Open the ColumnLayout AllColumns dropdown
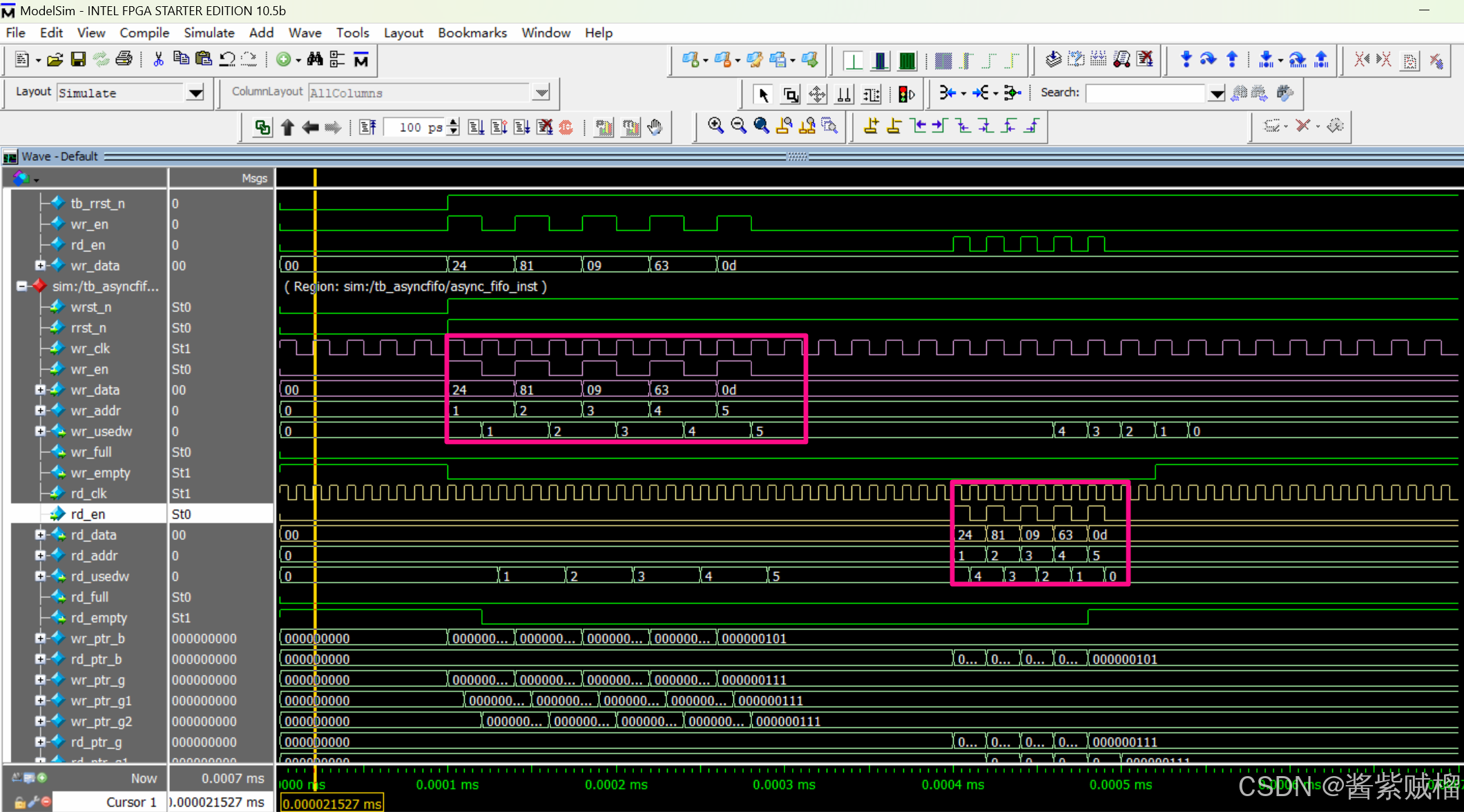 (x=541, y=93)
